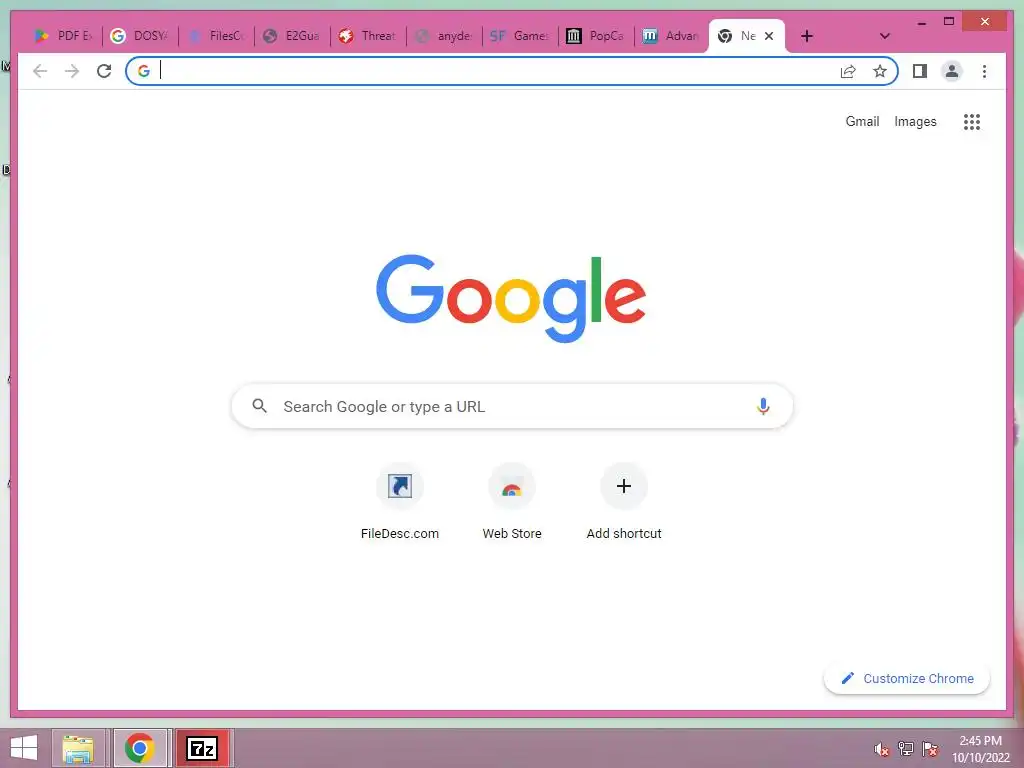The height and width of the screenshot is (768, 1024).
Task: Open the side panel button
Action: tap(920, 71)
